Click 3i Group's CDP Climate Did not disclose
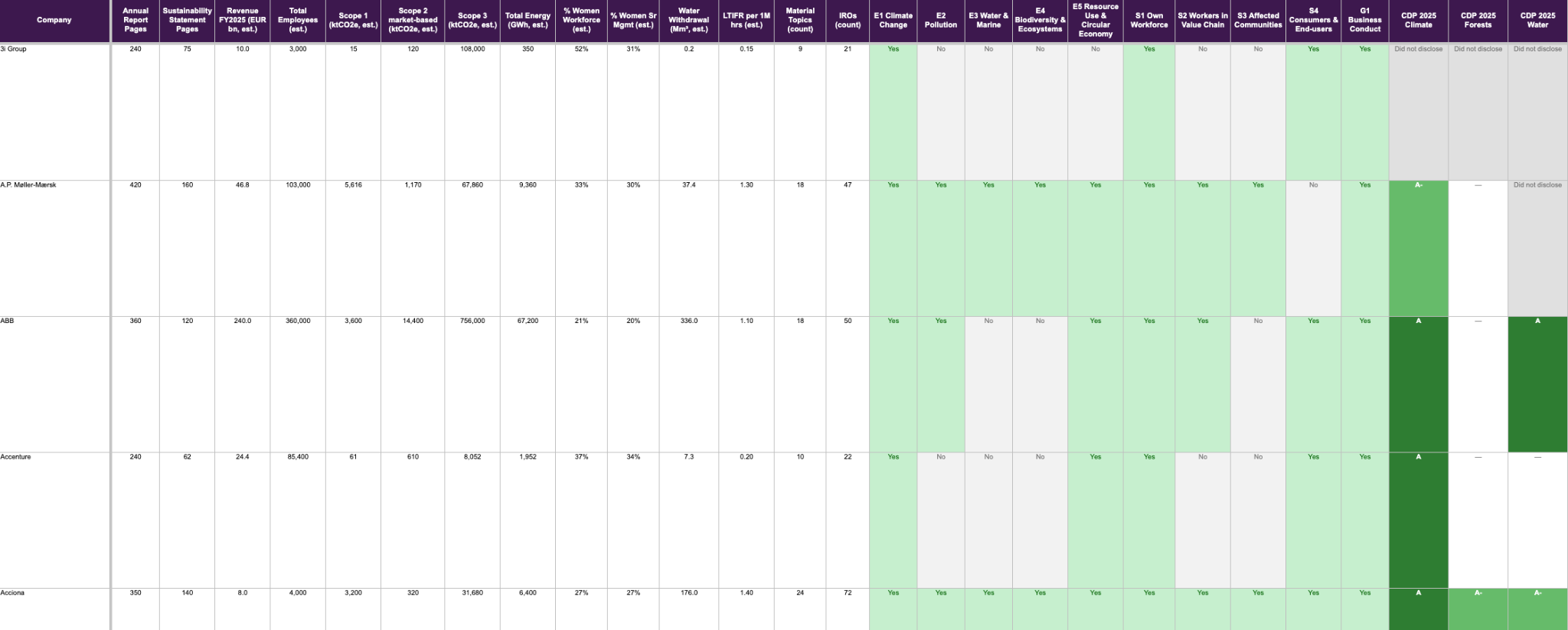This screenshot has height=630, width=1568. [1419, 112]
